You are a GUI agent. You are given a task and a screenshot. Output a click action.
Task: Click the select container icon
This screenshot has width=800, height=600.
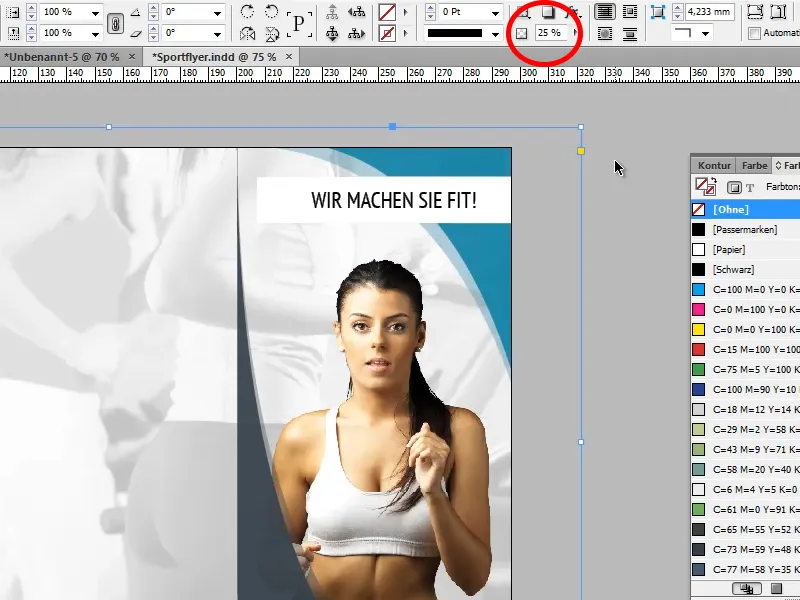point(332,11)
